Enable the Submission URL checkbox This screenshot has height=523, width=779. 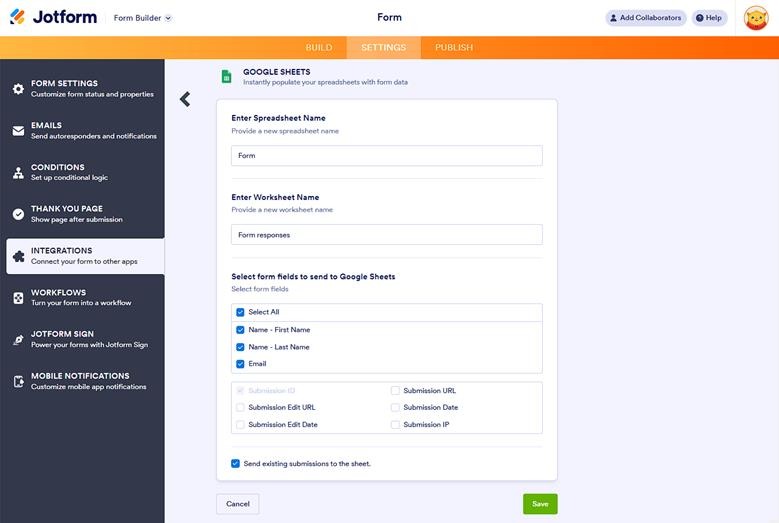[x=395, y=390]
